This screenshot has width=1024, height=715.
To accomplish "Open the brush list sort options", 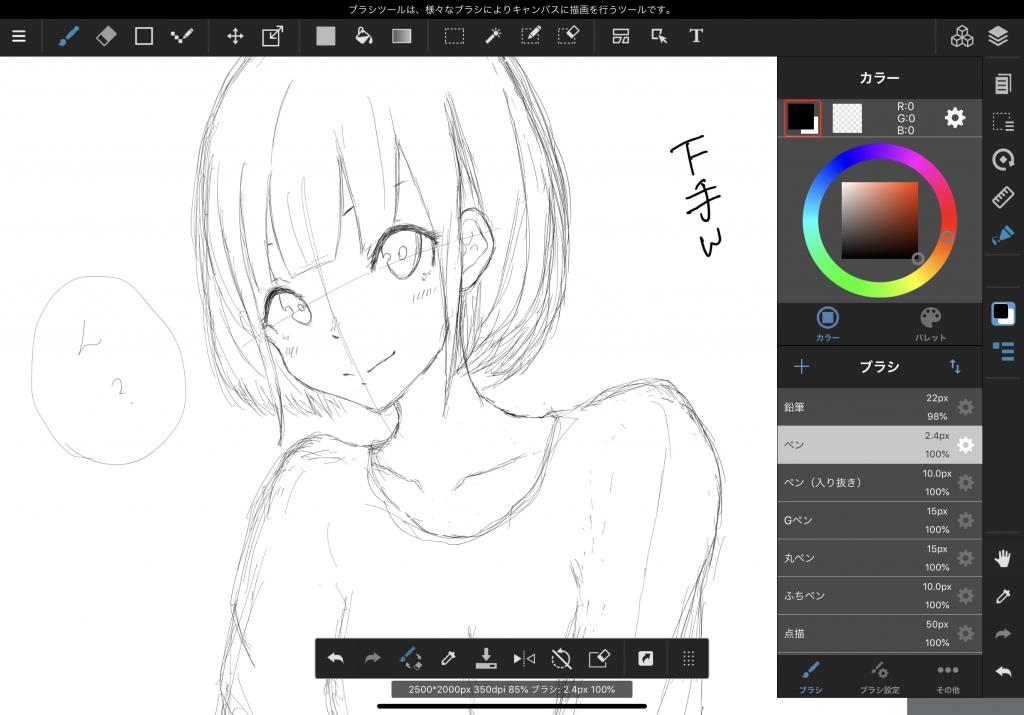I will [954, 367].
